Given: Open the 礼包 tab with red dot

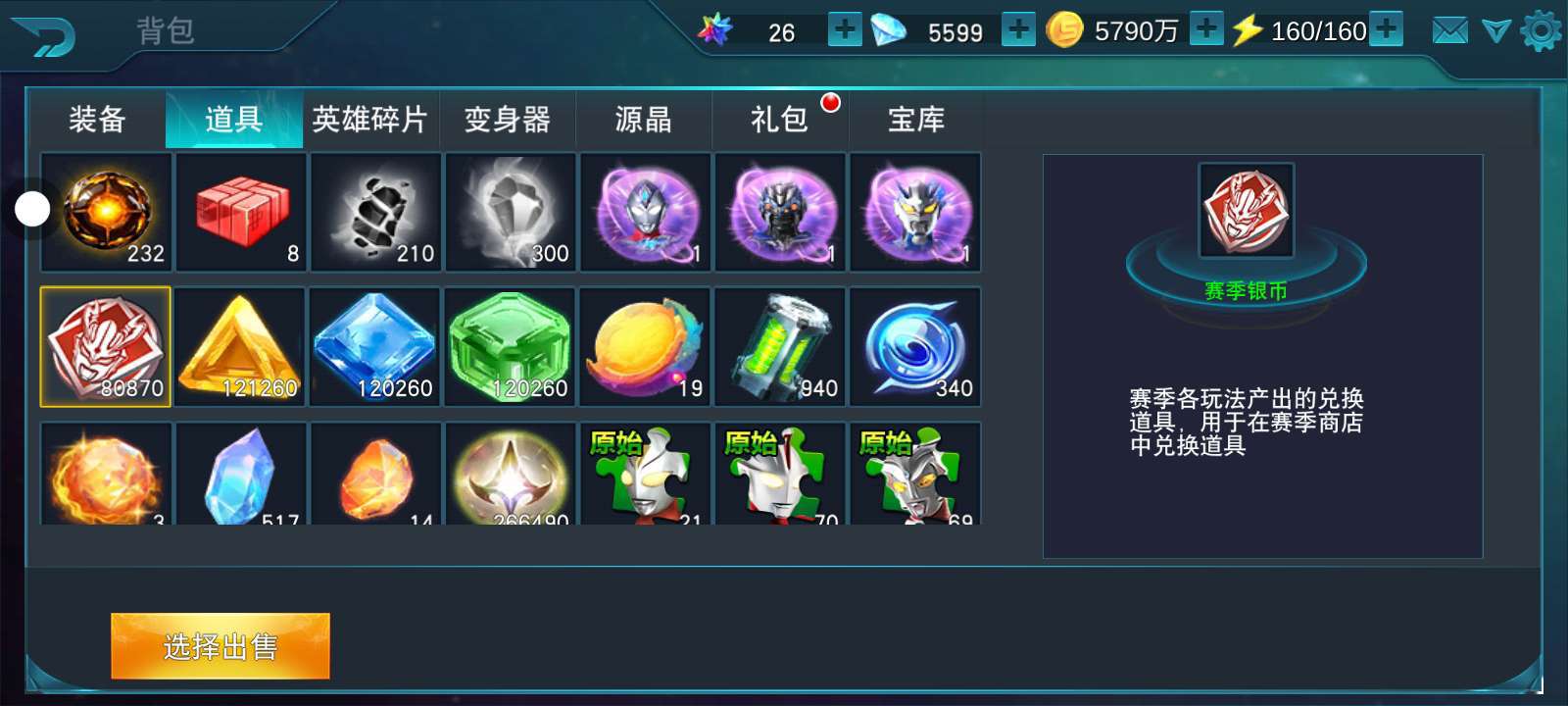Looking at the screenshot, I should tap(780, 120).
